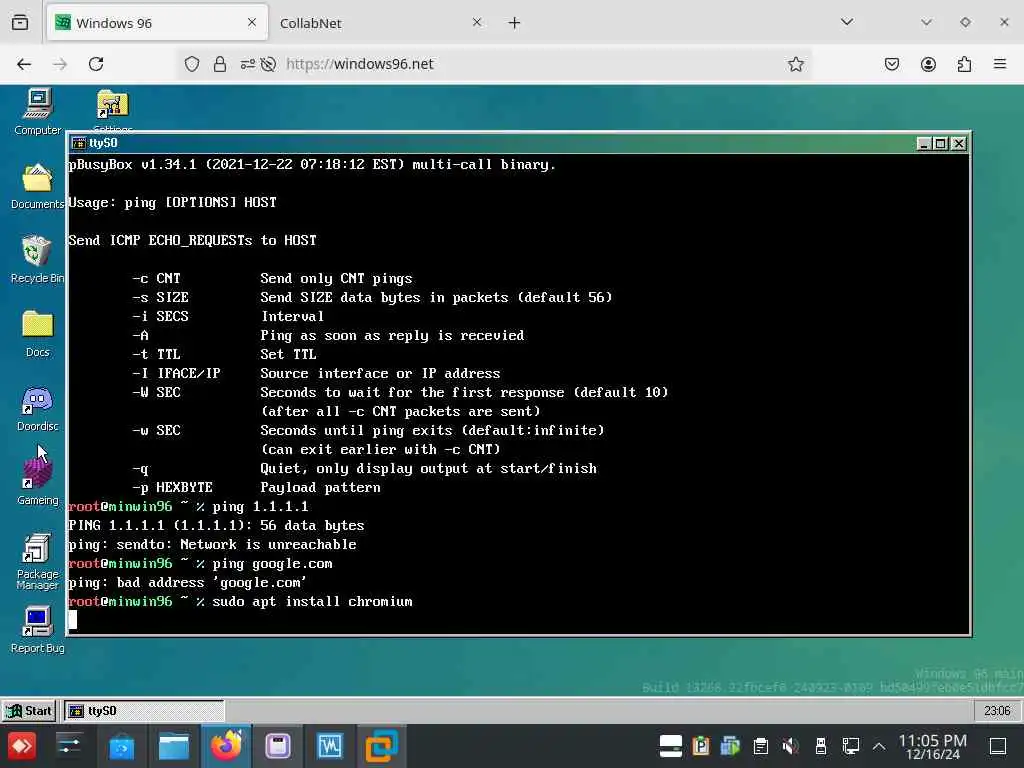1024x768 pixels.
Task: Close the ttyS0 terminal window
Action: click(959, 144)
